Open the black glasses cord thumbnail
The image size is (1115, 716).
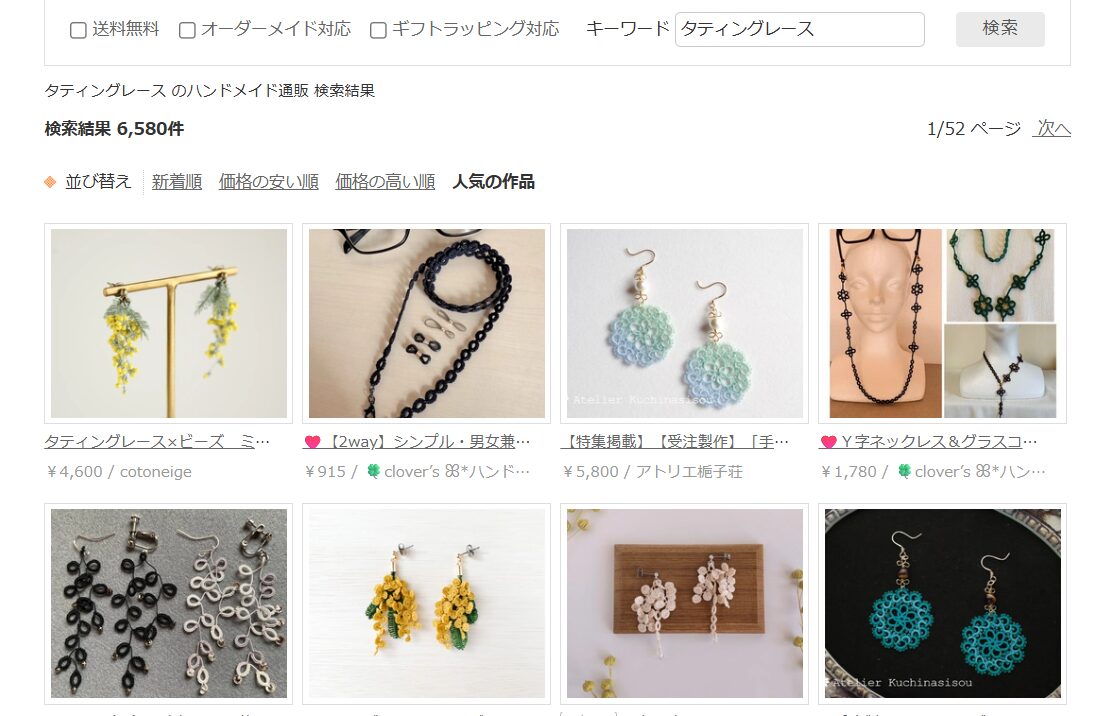click(427, 324)
